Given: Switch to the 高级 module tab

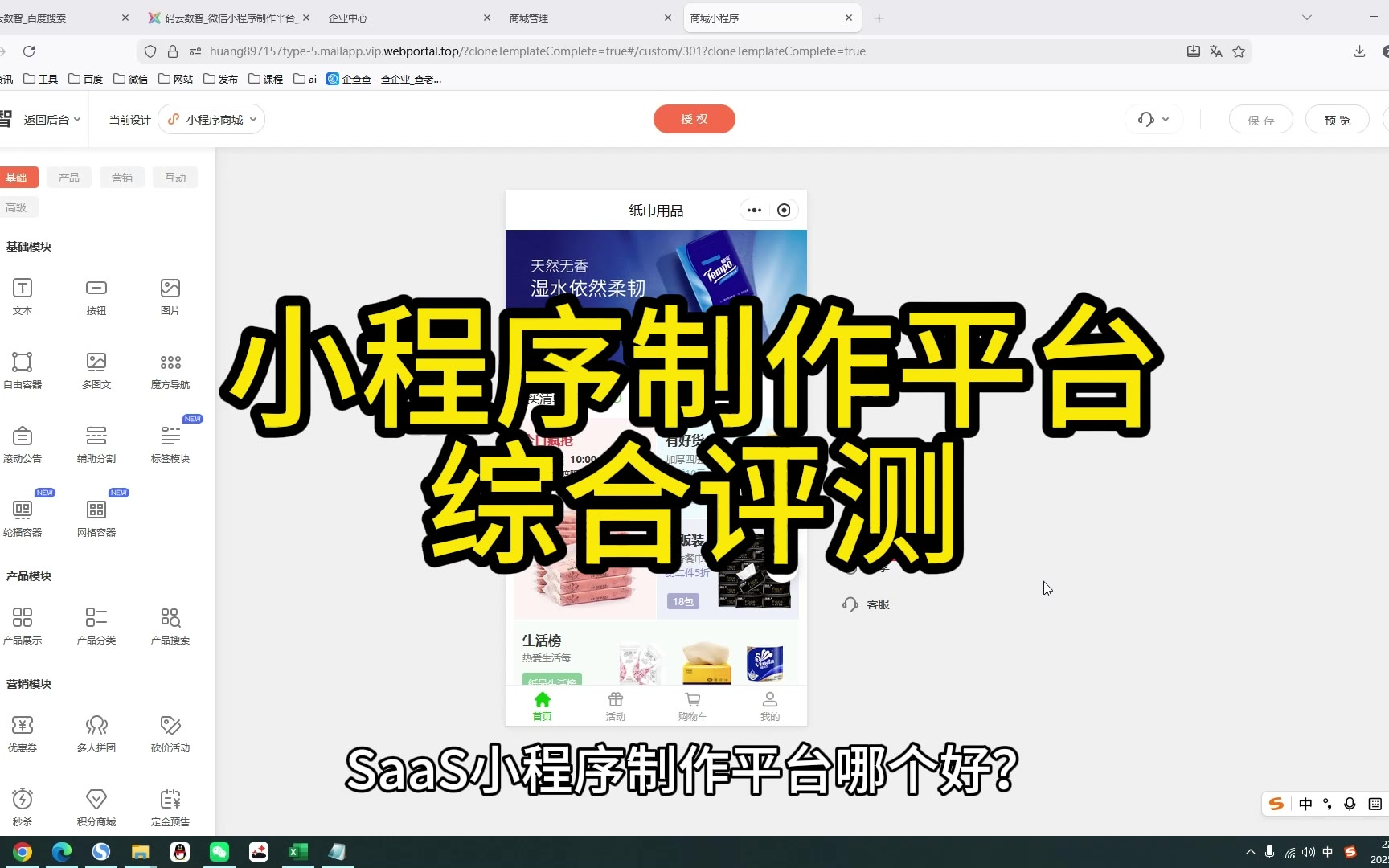Looking at the screenshot, I should coord(17,207).
